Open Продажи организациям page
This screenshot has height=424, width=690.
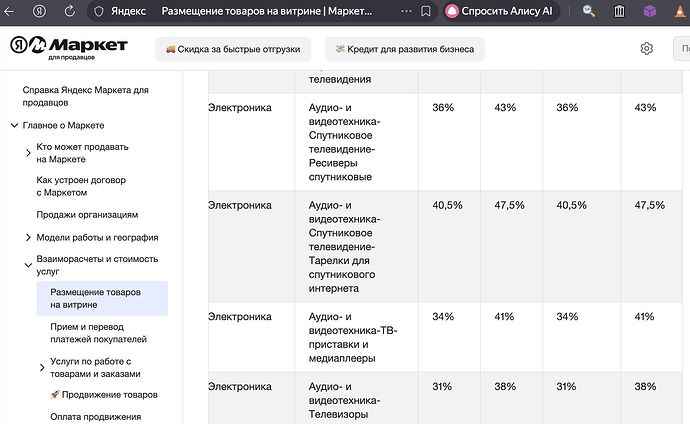[87, 215]
